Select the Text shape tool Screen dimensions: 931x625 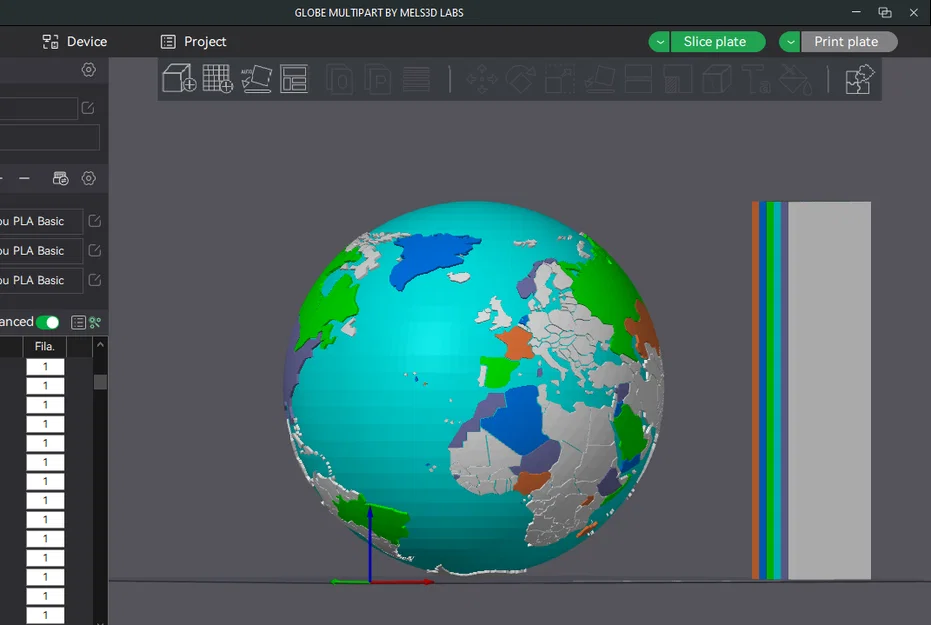pos(756,79)
